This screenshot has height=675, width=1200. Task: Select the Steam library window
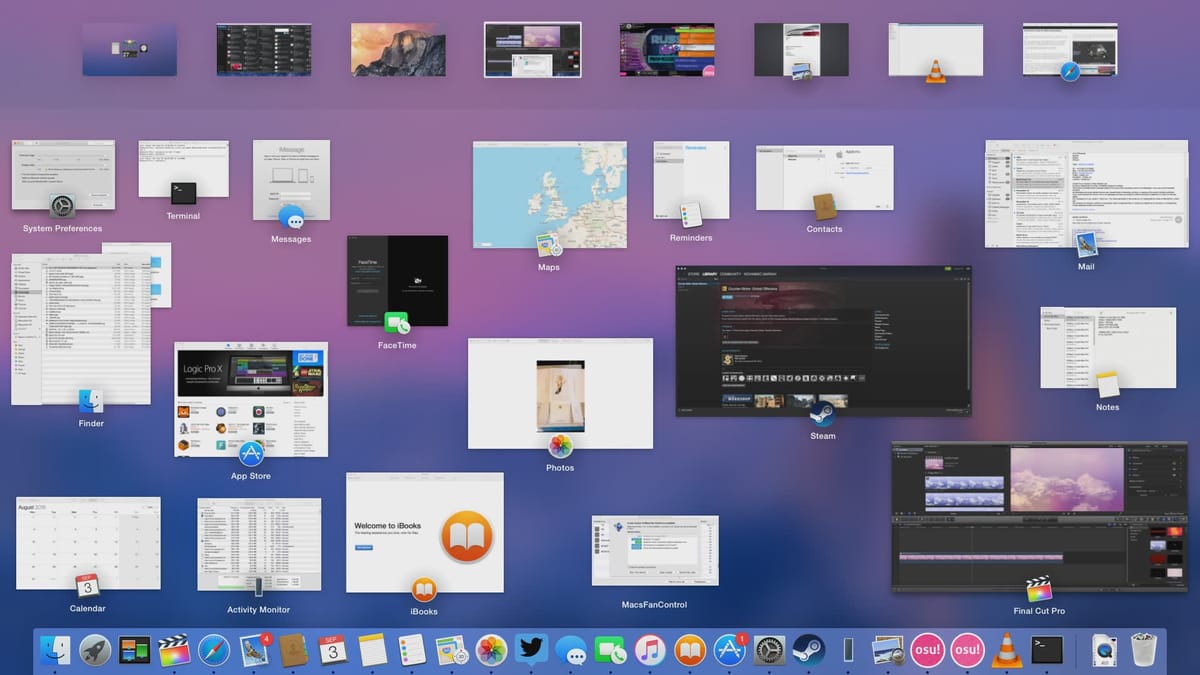pyautogui.click(x=823, y=340)
